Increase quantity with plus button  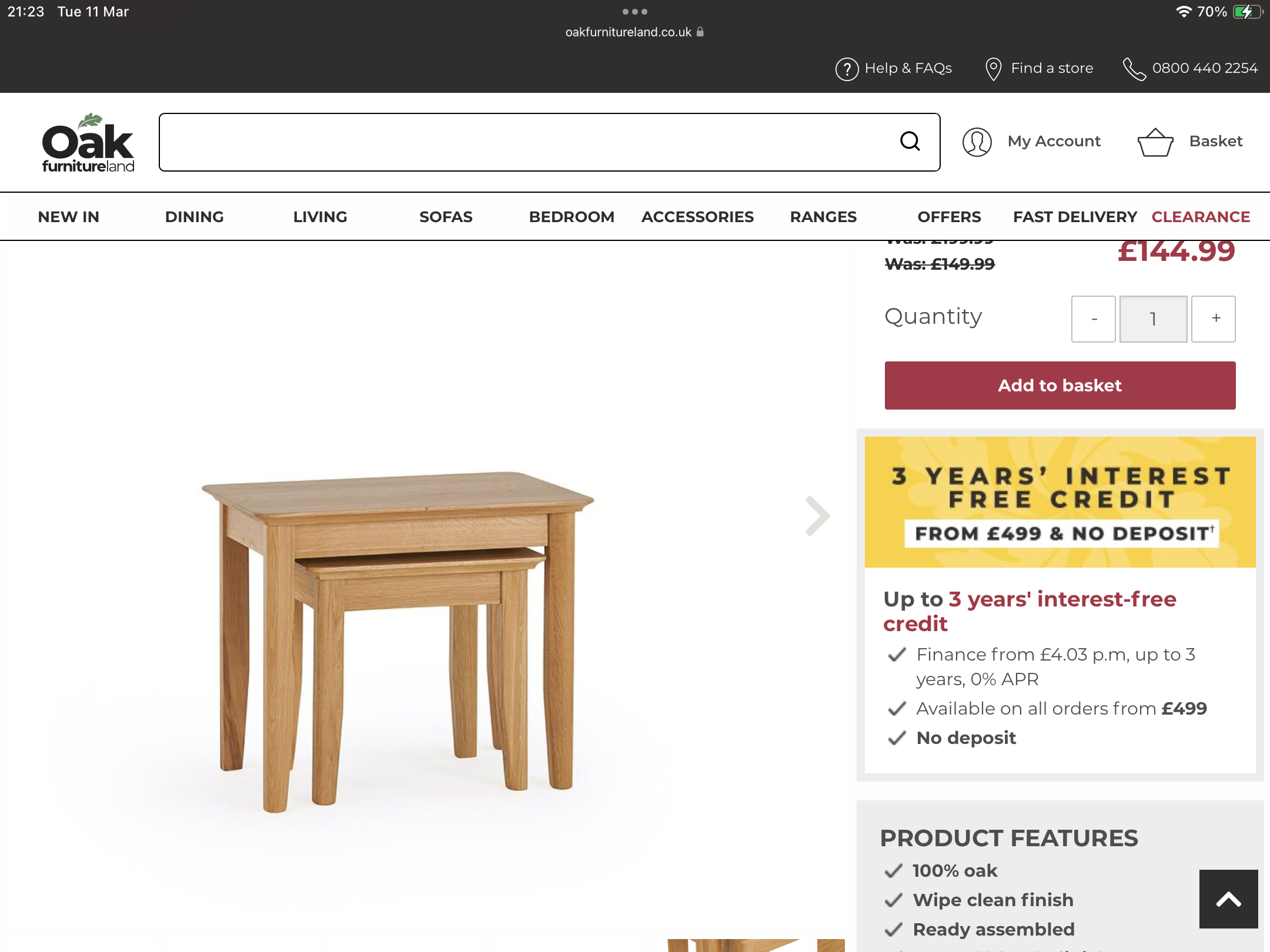coord(1214,319)
